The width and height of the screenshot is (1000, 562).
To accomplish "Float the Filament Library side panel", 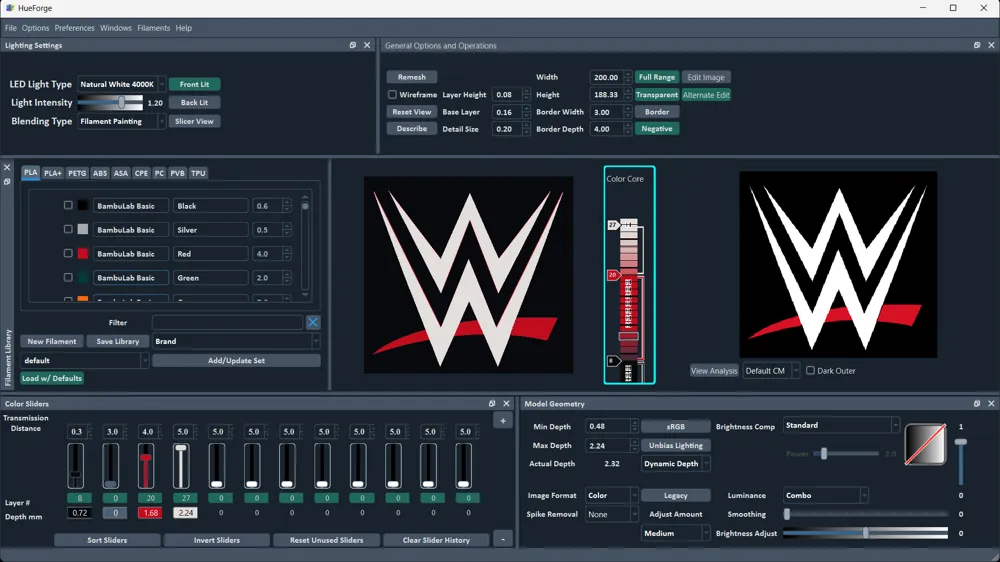I will point(7,182).
